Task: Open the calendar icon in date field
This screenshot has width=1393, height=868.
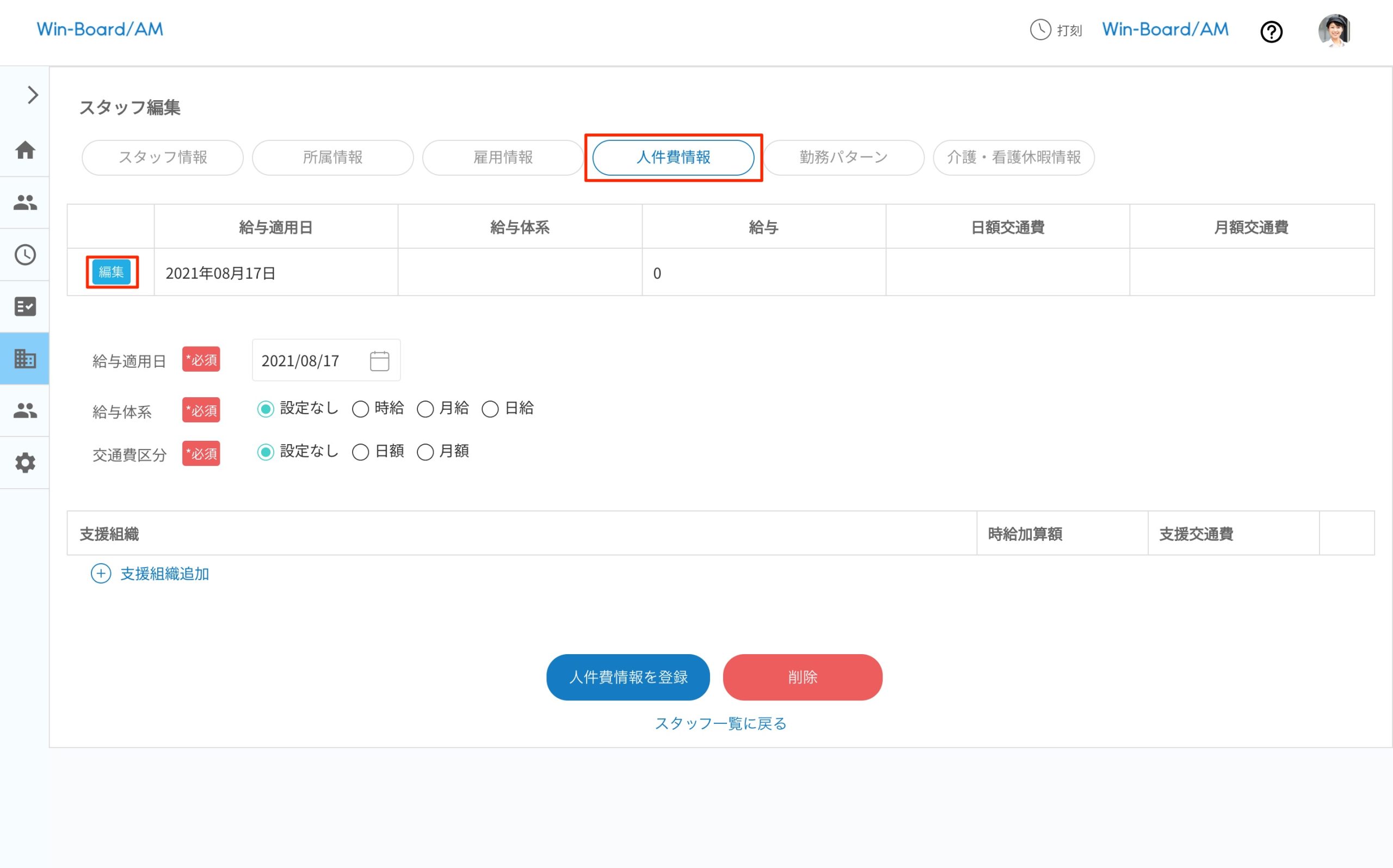Action: click(x=379, y=360)
